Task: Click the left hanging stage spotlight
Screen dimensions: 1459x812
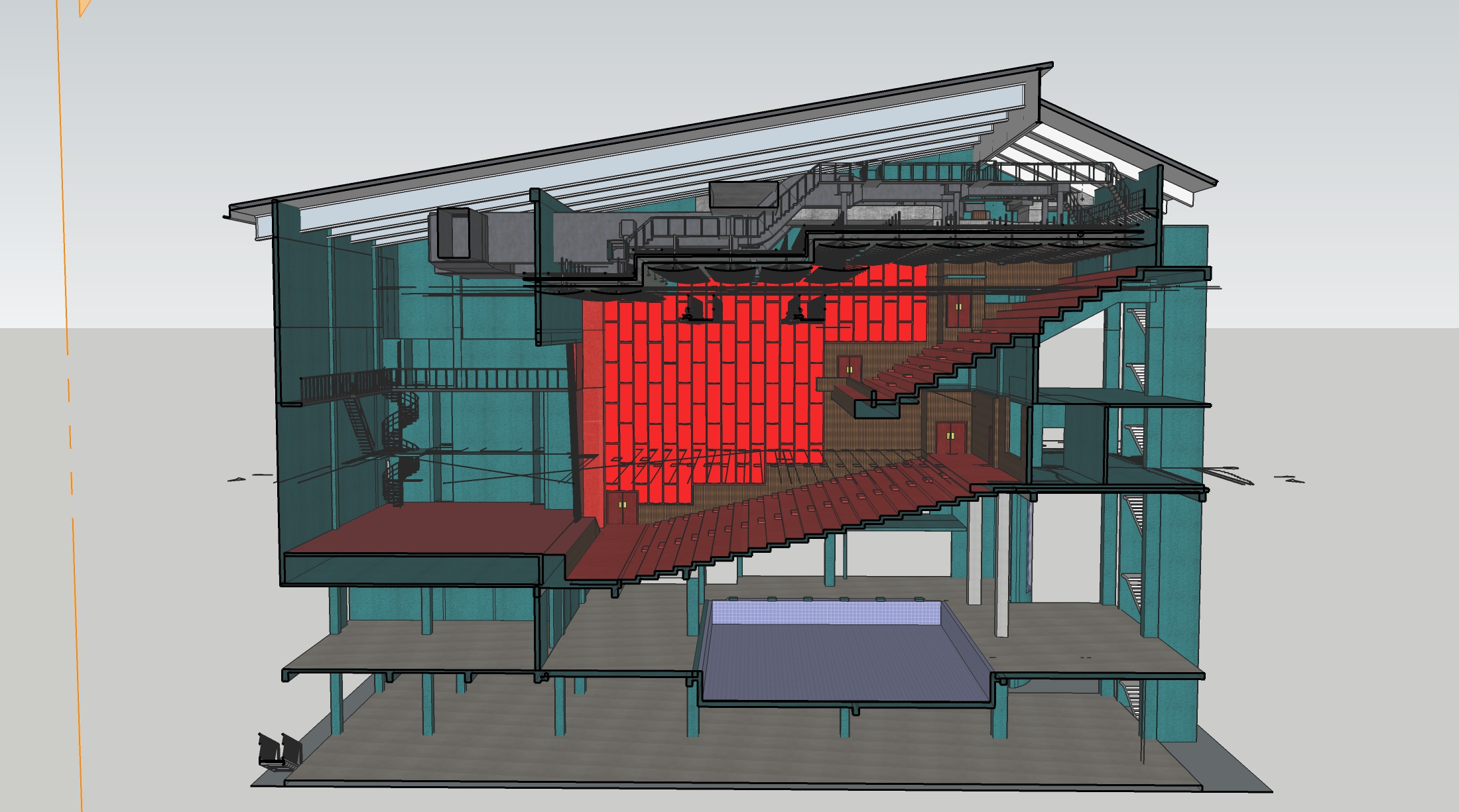Action: pos(698,310)
